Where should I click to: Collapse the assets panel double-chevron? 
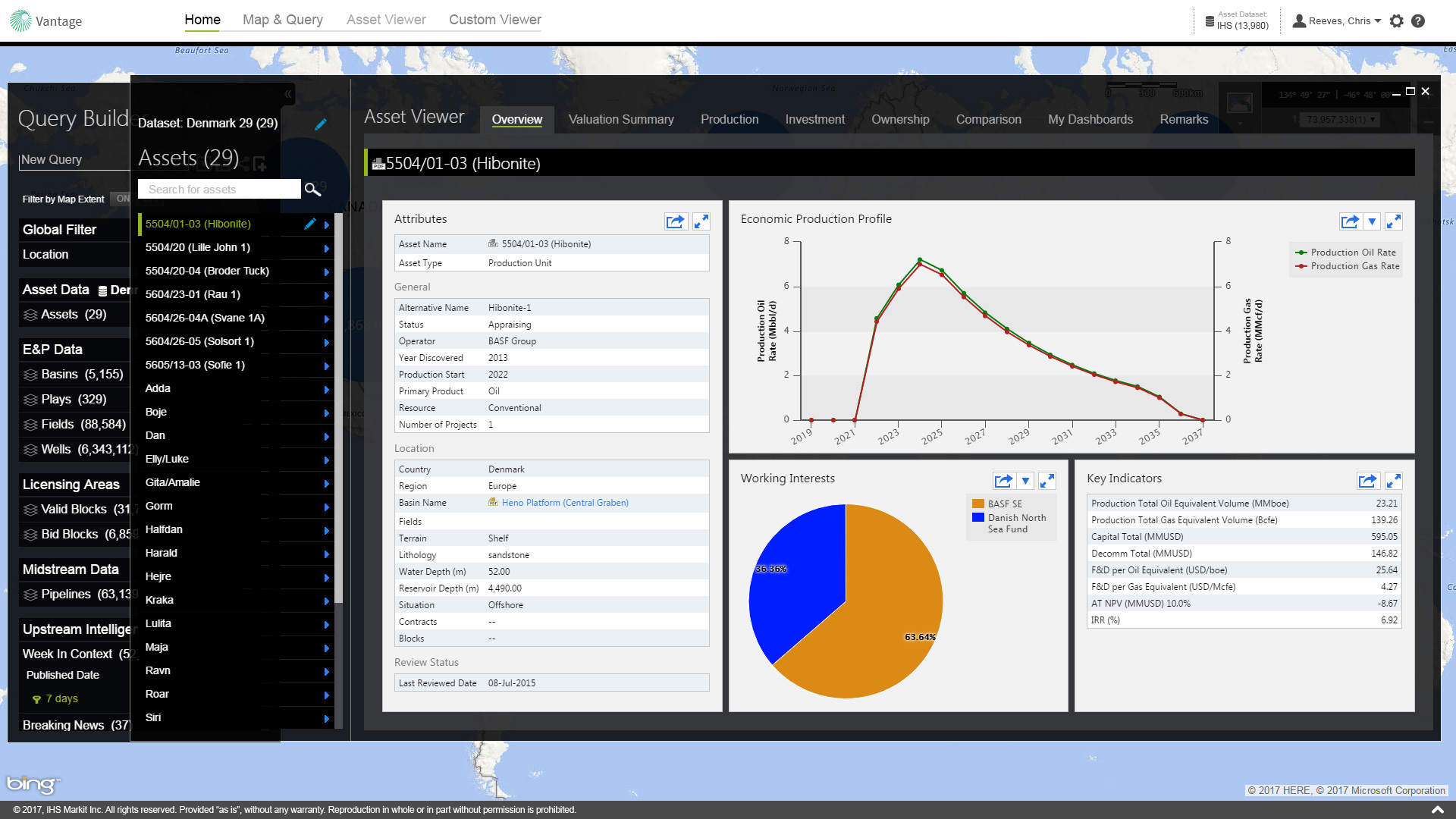pyautogui.click(x=288, y=94)
